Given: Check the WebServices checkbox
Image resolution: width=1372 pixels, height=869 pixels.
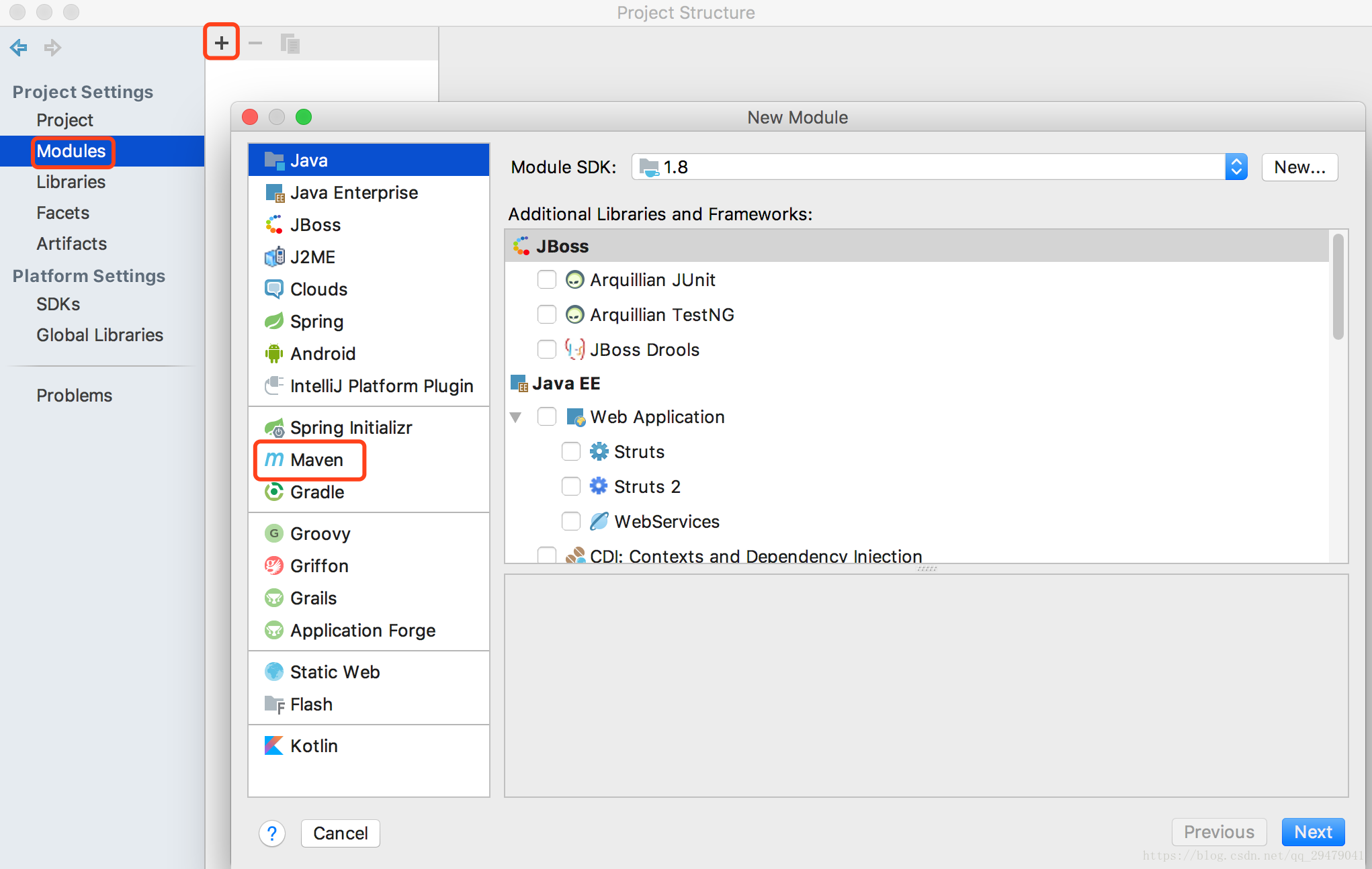Looking at the screenshot, I should tap(571, 521).
